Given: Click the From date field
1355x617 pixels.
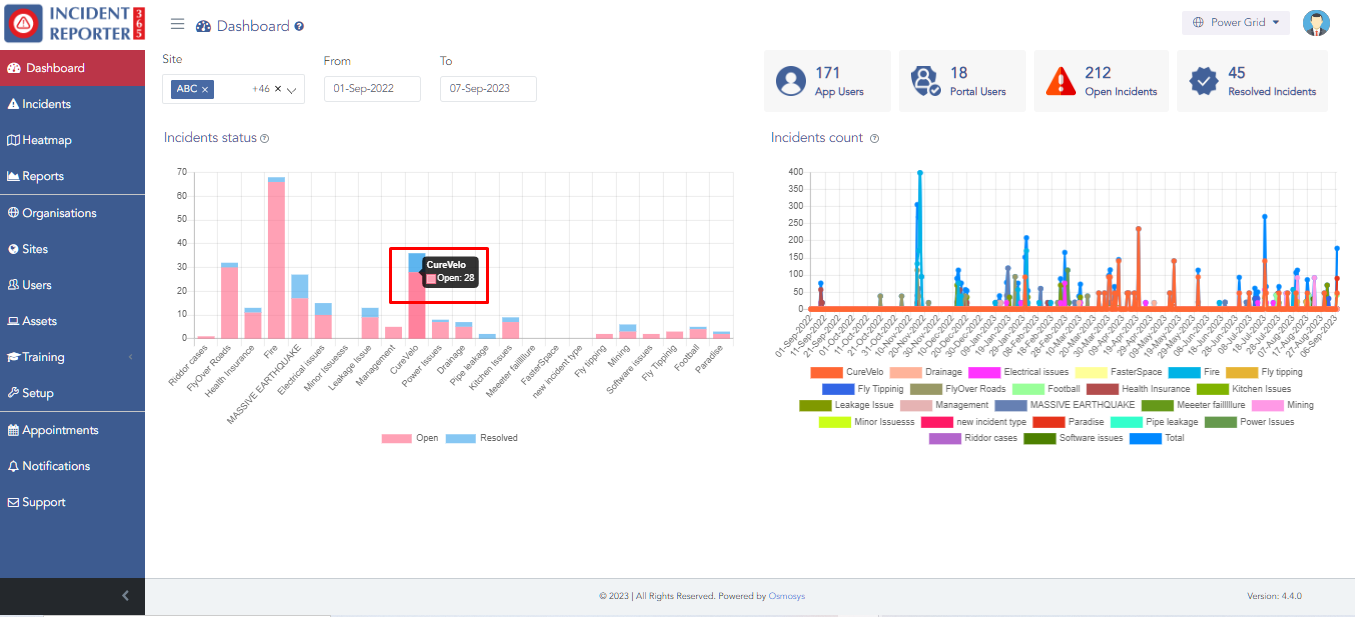Looking at the screenshot, I should pos(372,89).
